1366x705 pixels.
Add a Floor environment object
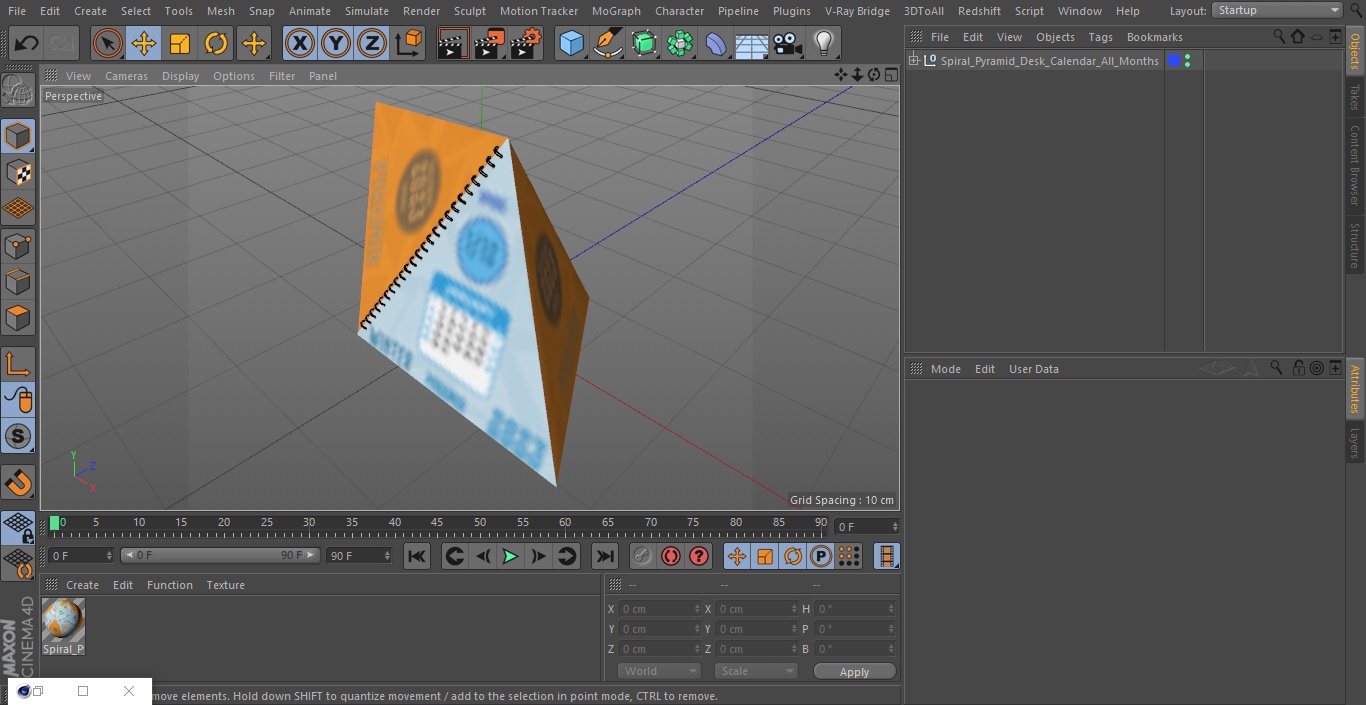752,43
